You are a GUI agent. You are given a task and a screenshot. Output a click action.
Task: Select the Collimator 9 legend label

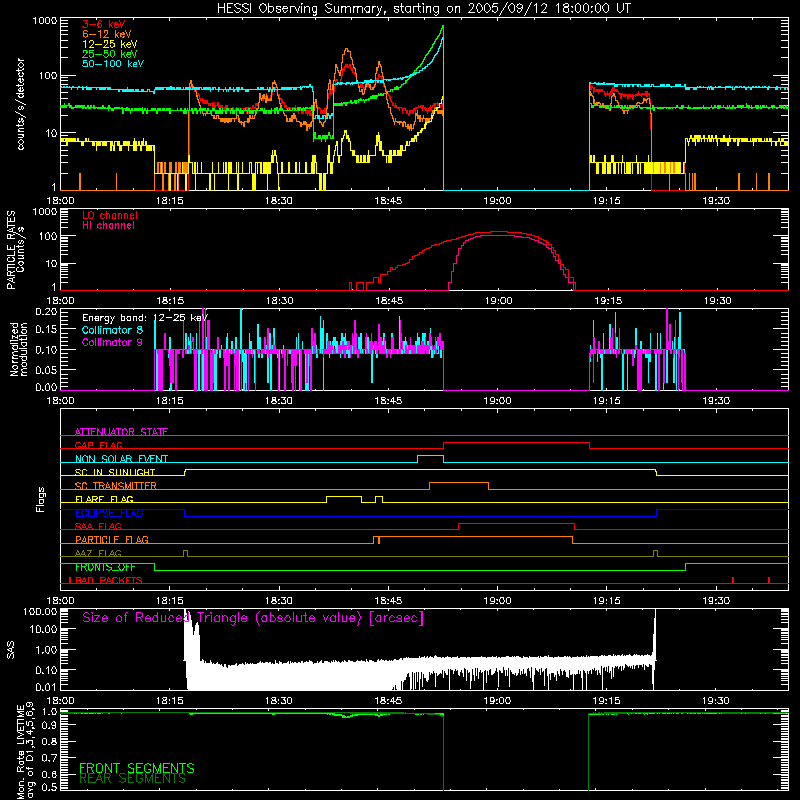click(112, 342)
